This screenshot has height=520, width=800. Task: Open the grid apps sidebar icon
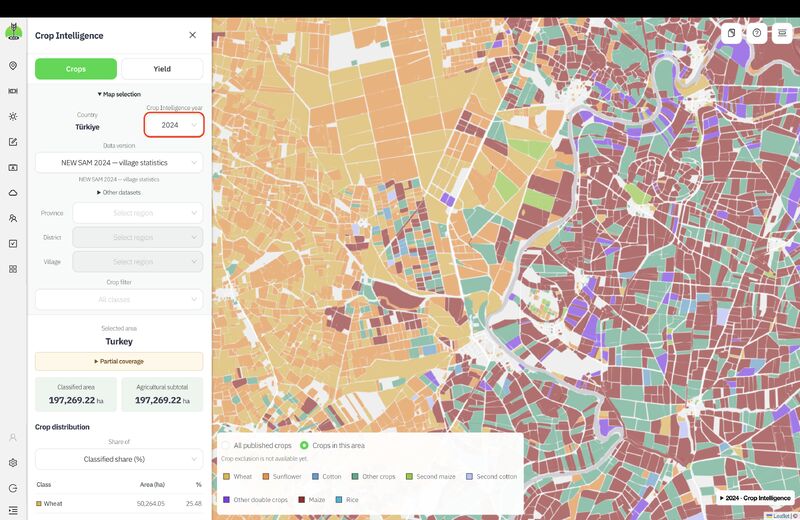click(13, 269)
